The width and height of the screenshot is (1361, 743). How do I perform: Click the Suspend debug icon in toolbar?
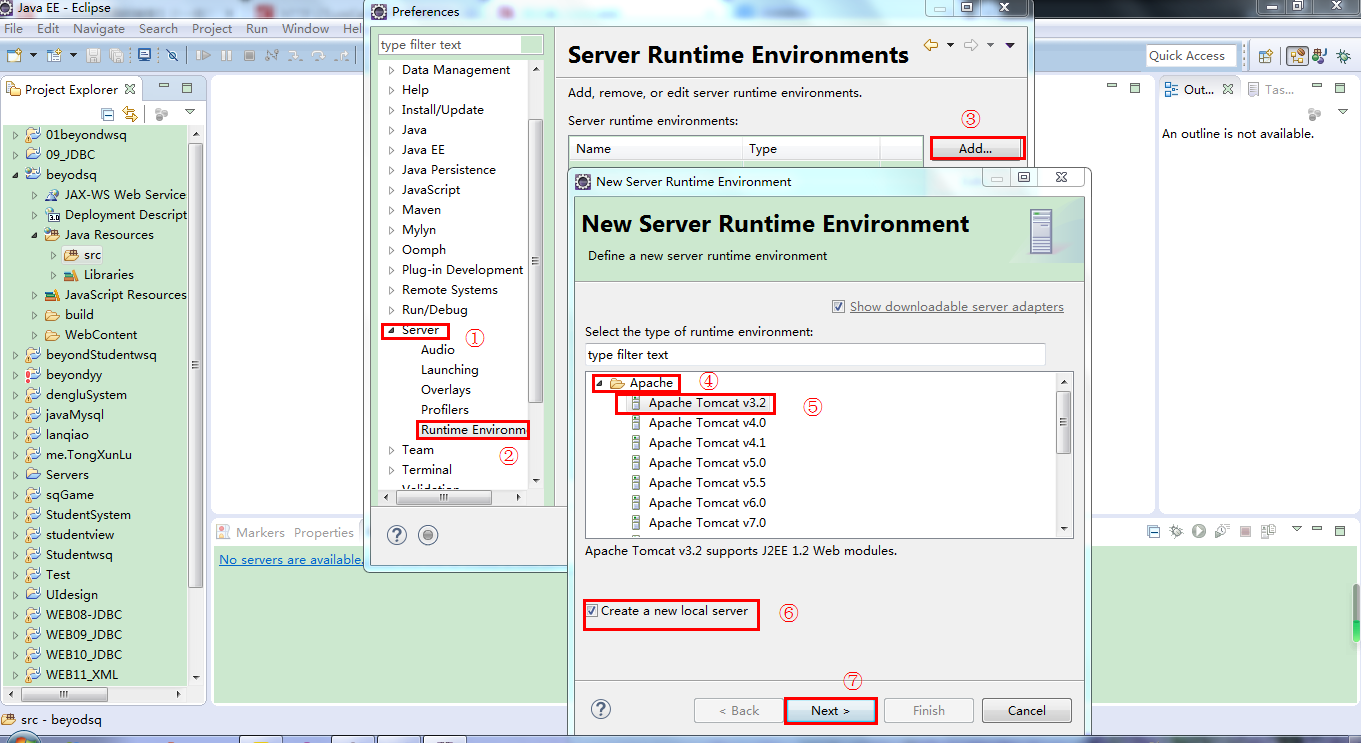226,56
